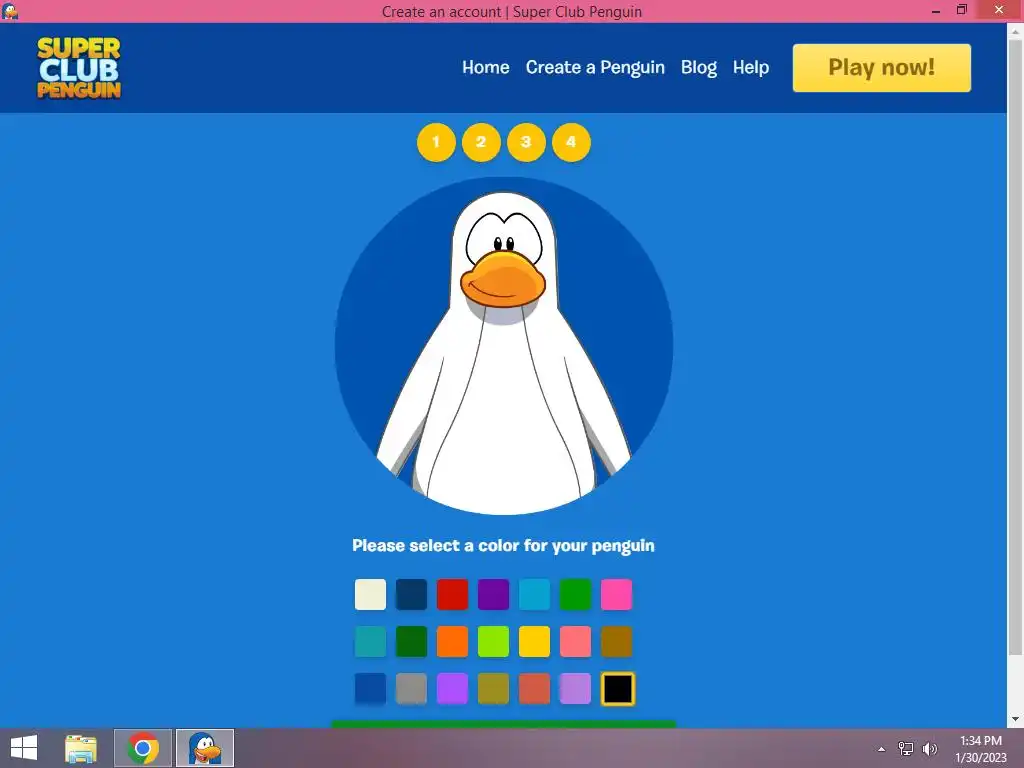Choose the bright green penguin color
Viewport: 1024px width, 768px height.
(x=575, y=594)
